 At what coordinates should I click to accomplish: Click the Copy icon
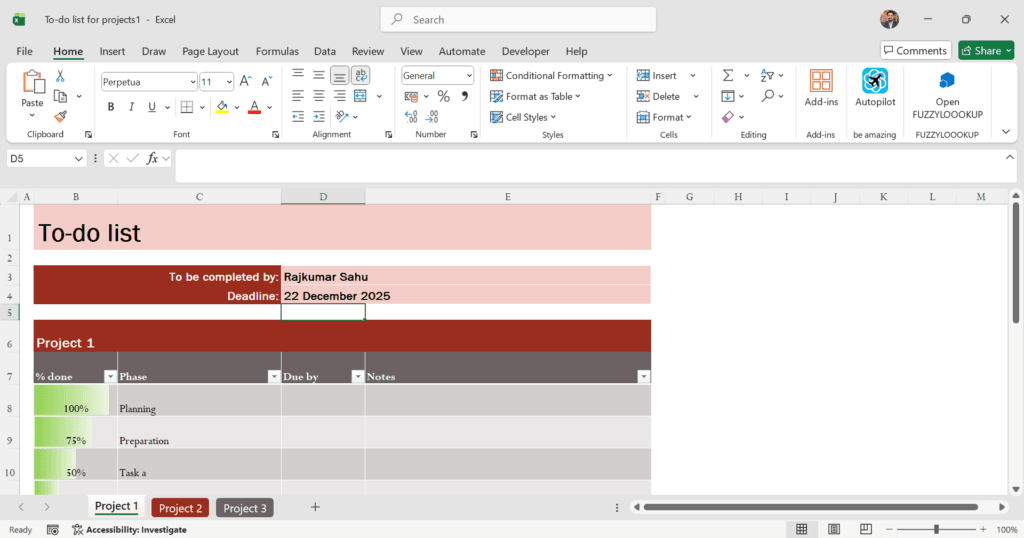(60, 97)
